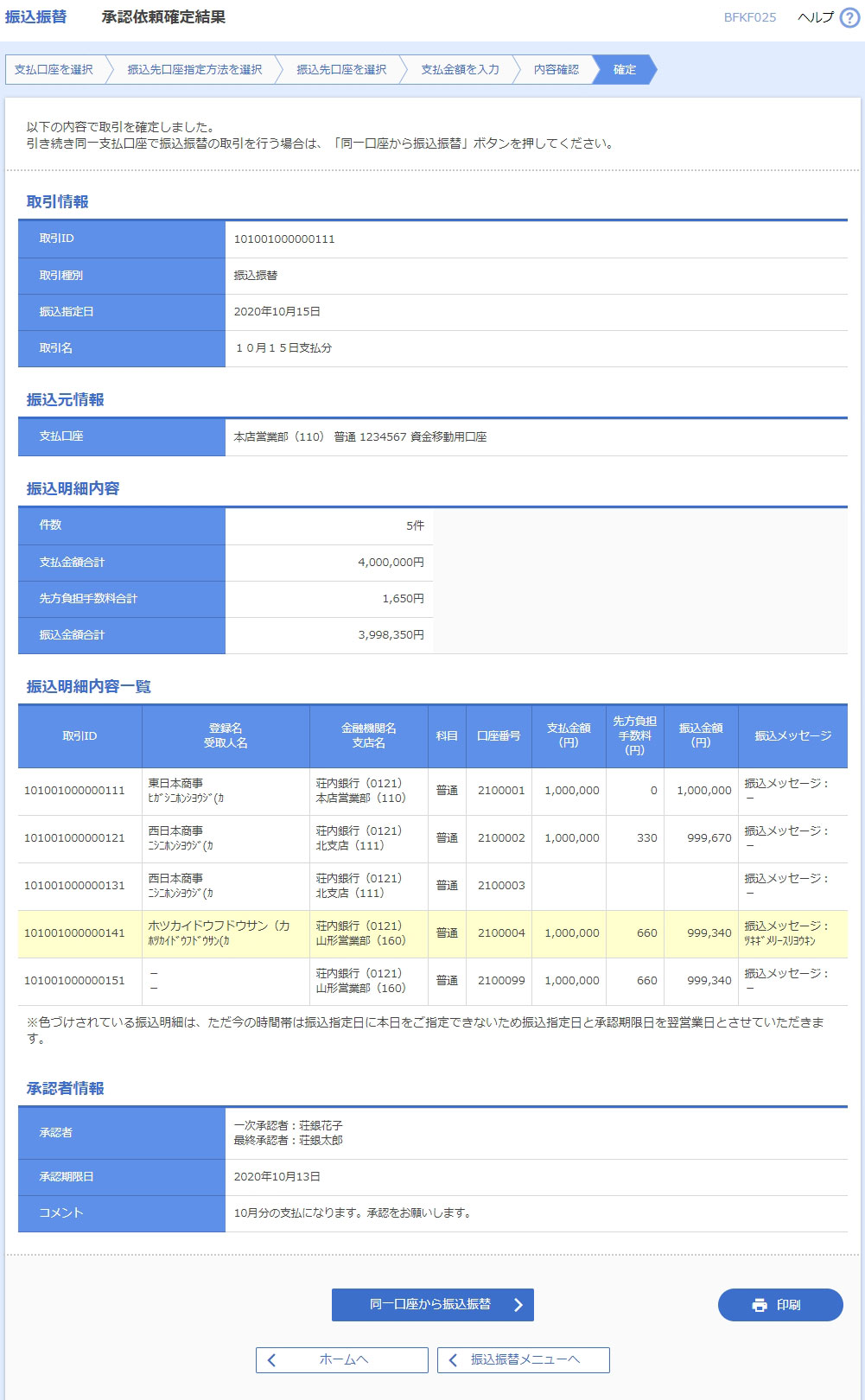Viewport: 865px width, 1400px height.
Task: Click transfer total 3,998,350円
Action: (x=391, y=635)
